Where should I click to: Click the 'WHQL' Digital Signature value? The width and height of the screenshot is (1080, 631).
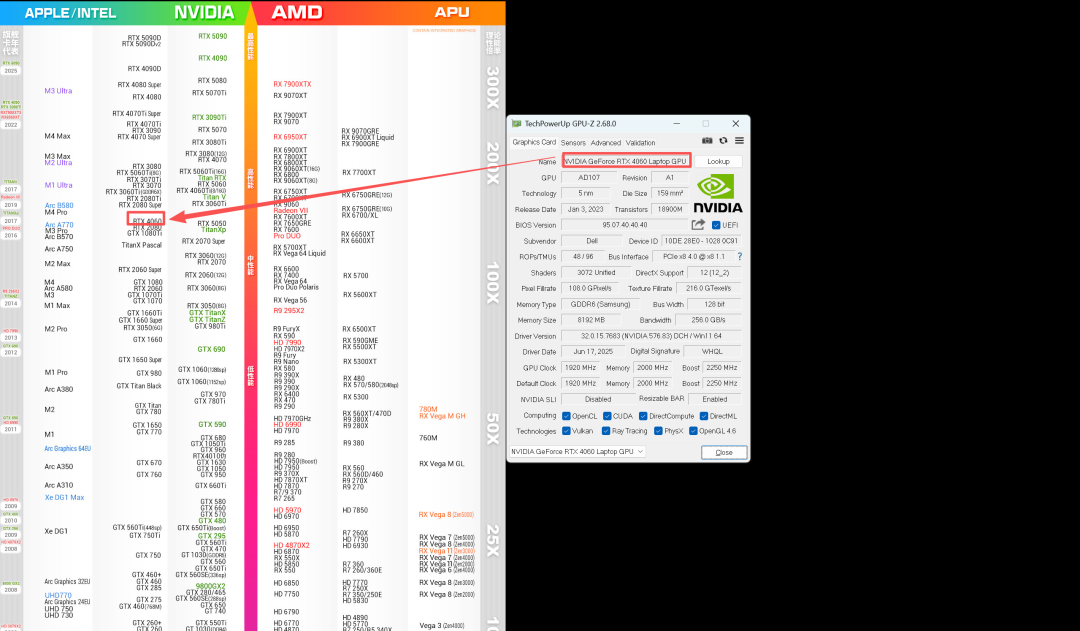coord(712,352)
